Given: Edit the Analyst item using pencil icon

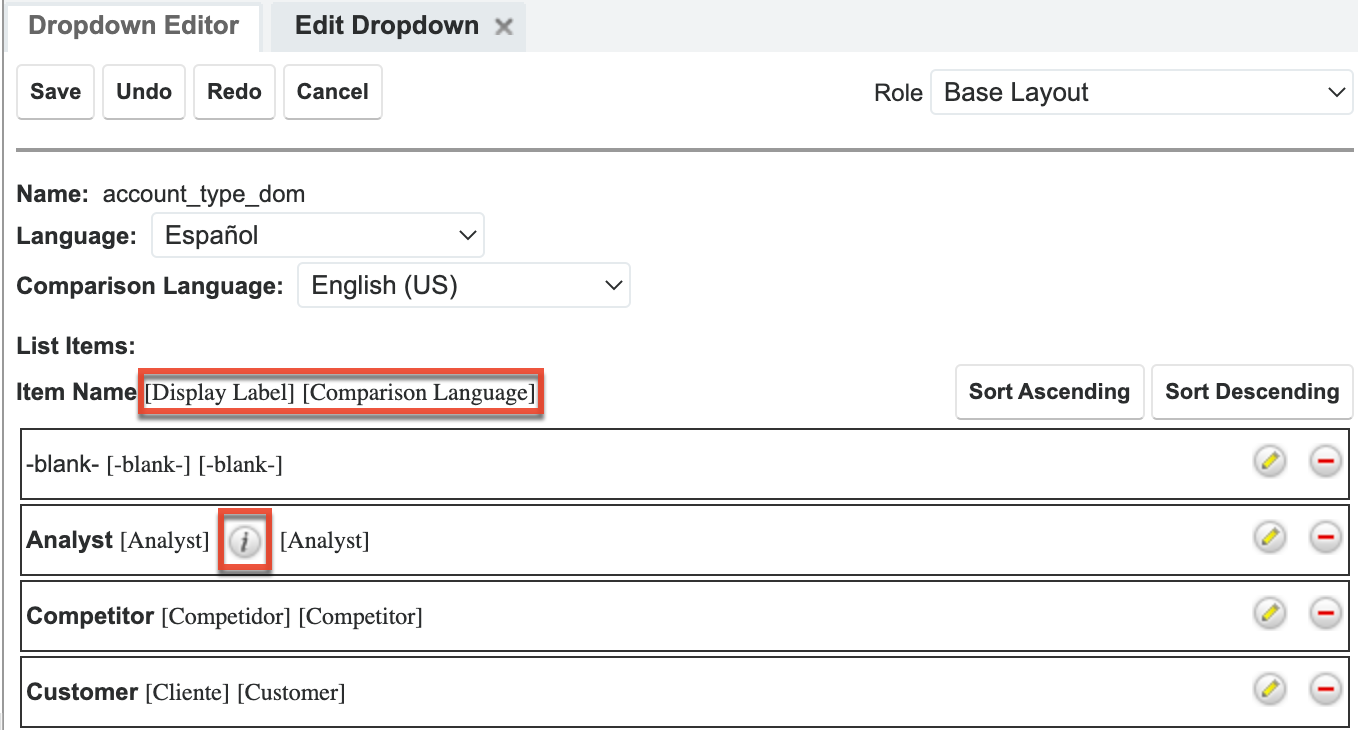Looking at the screenshot, I should [1269, 537].
